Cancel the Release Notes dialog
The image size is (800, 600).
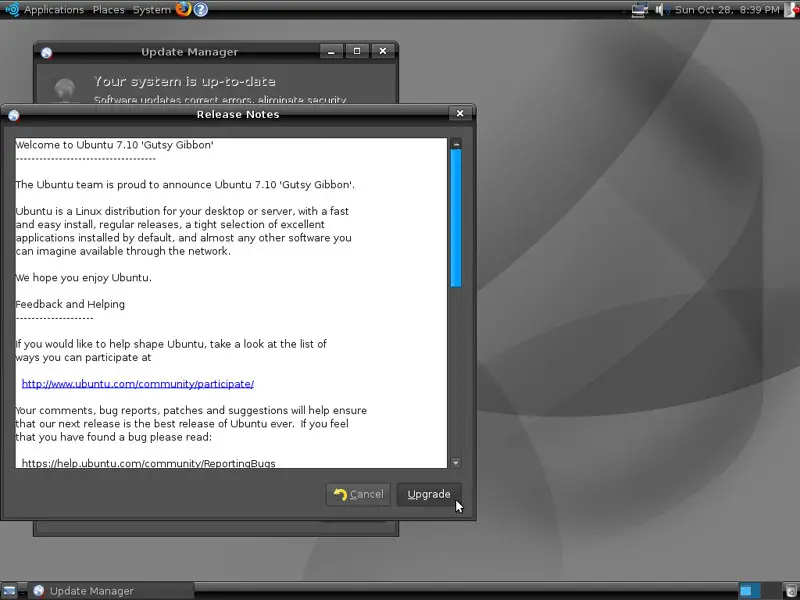coord(358,494)
